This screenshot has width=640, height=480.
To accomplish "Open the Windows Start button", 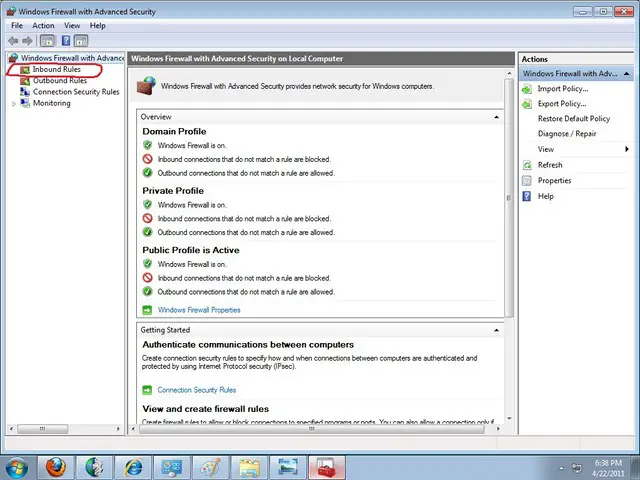I will point(16,468).
